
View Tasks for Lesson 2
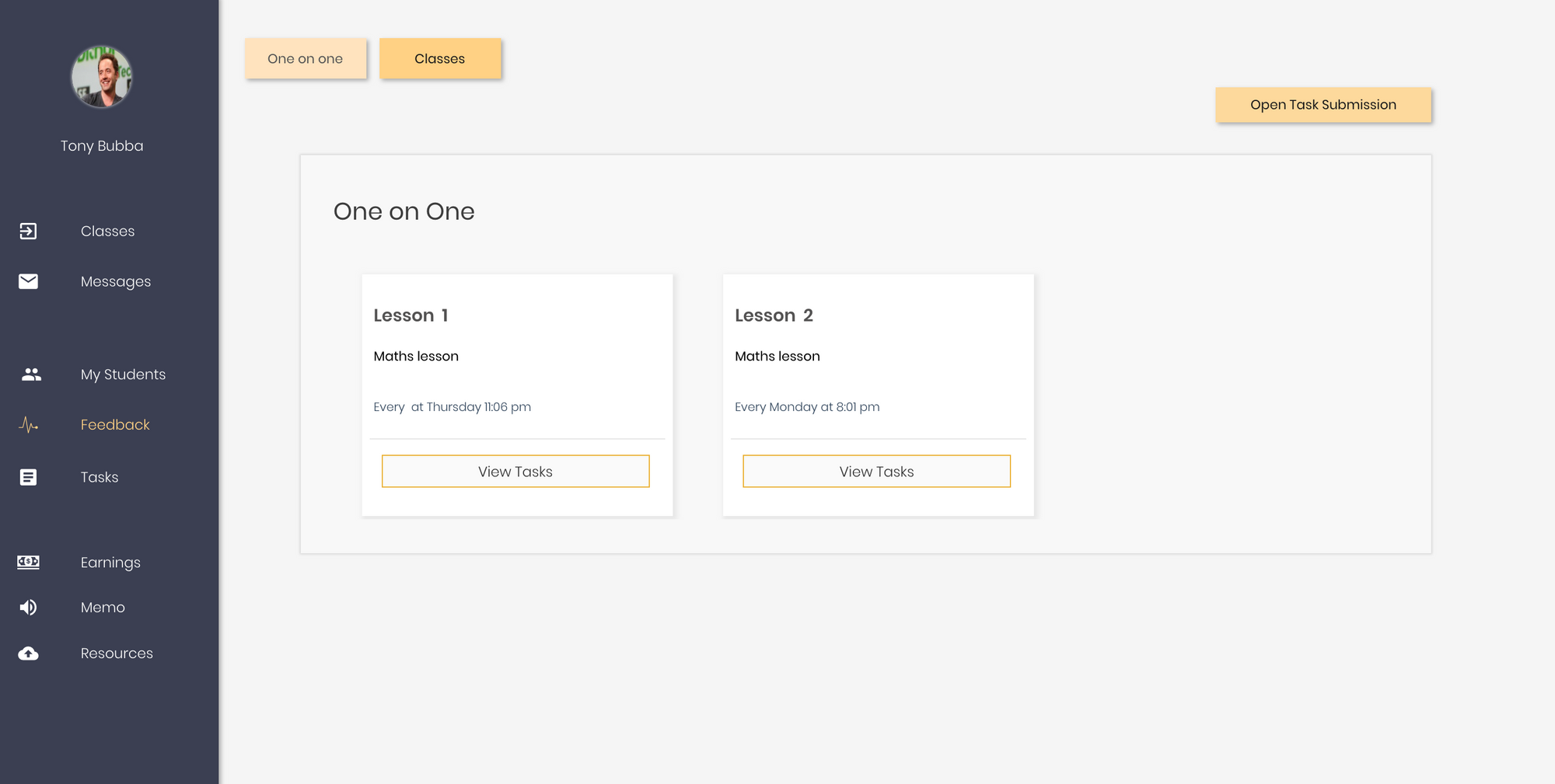click(x=876, y=472)
